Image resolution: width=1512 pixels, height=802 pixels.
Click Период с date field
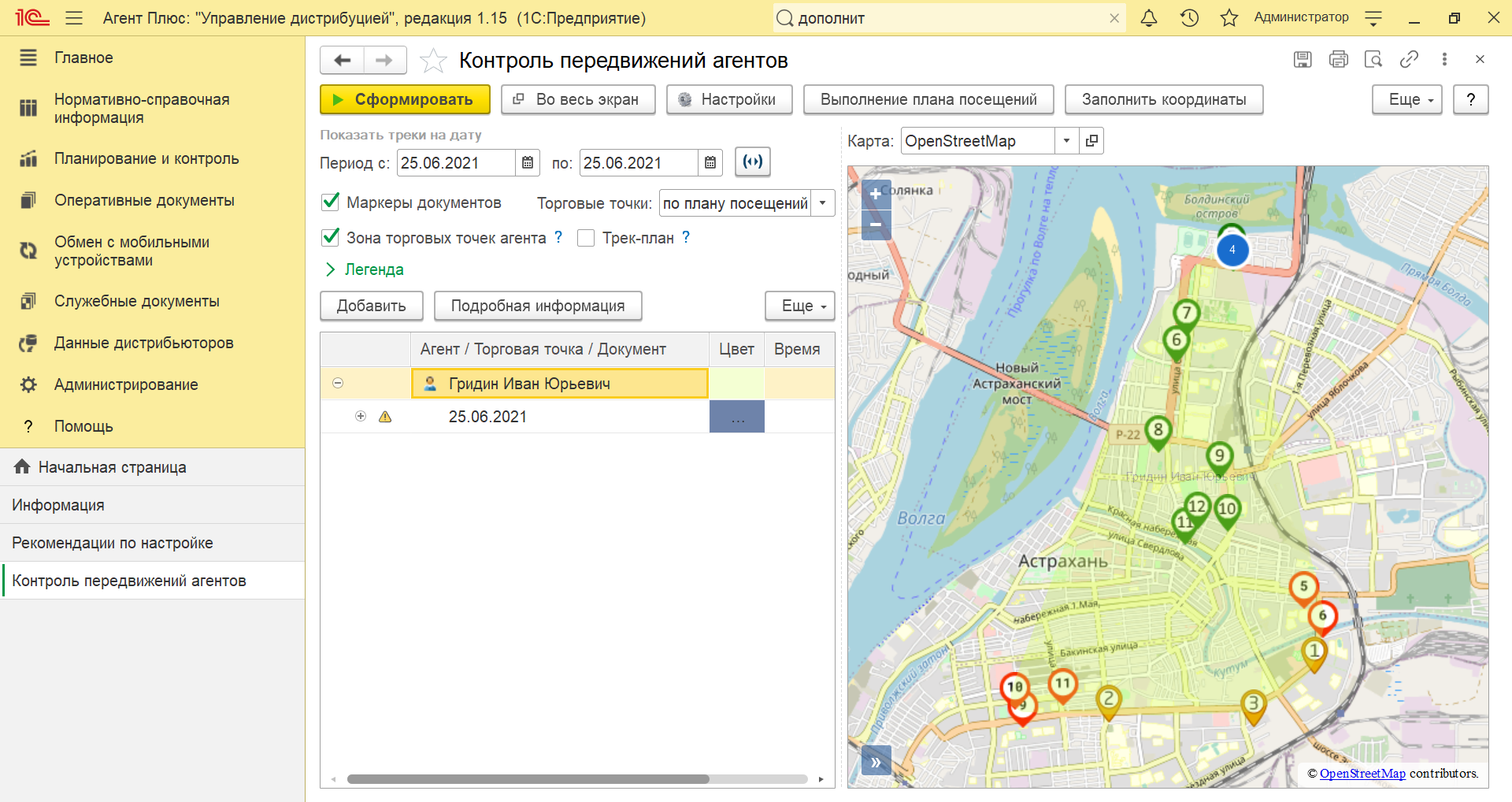(456, 162)
